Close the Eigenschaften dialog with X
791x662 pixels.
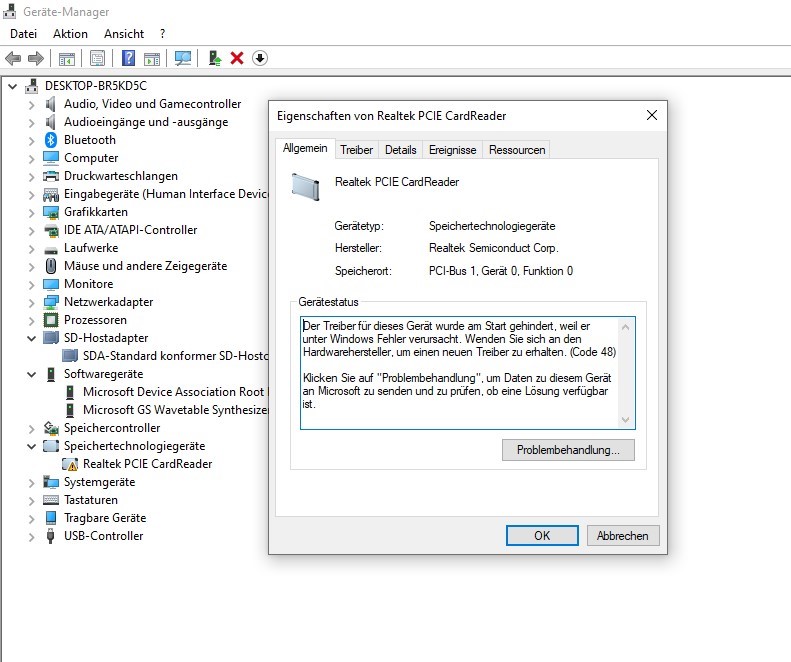[652, 115]
